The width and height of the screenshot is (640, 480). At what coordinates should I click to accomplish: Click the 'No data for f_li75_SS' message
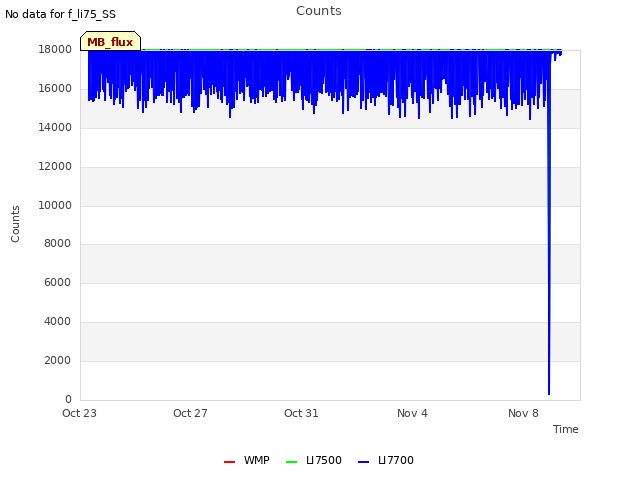pyautogui.click(x=60, y=14)
